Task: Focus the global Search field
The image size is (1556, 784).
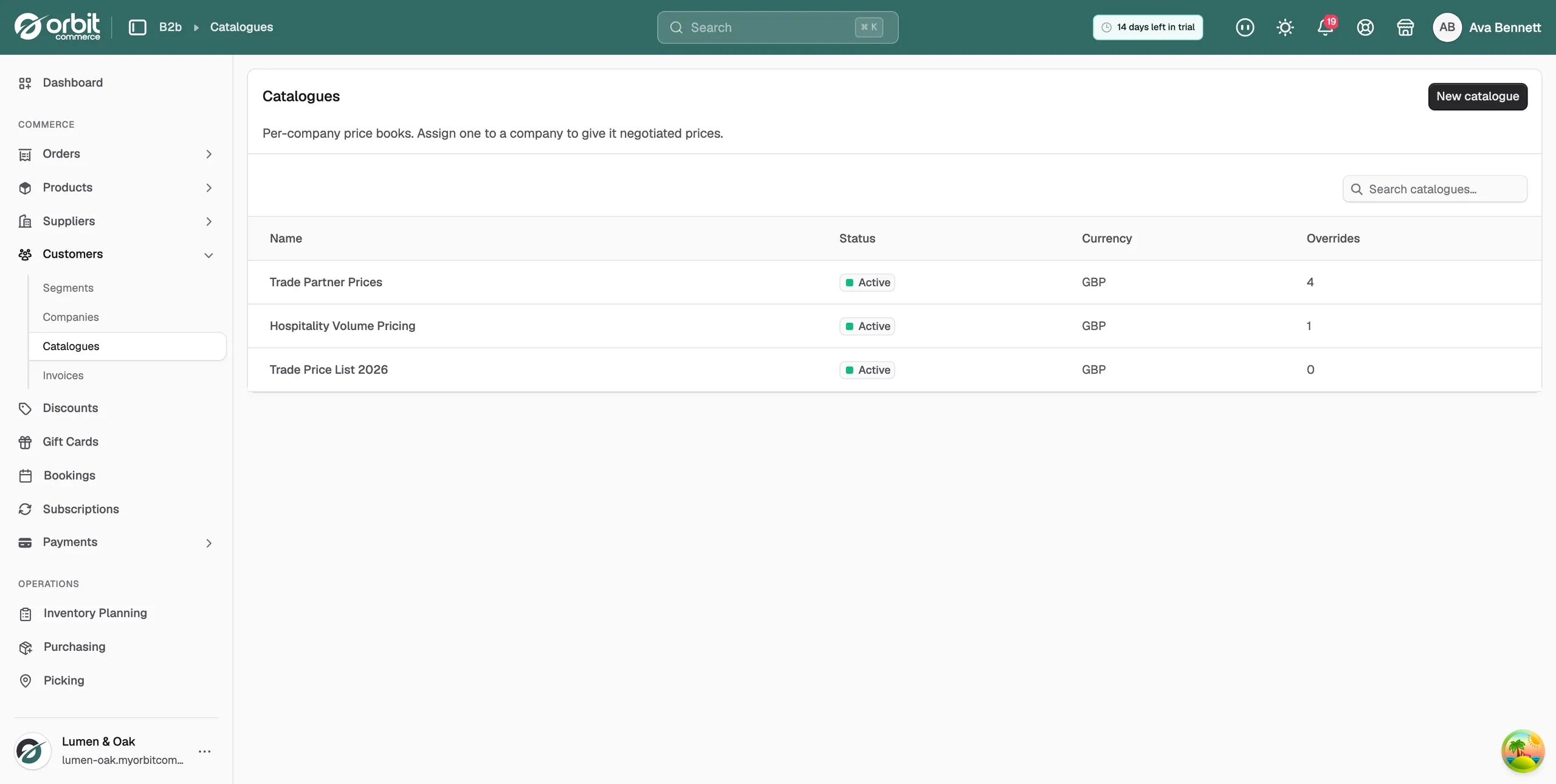Action: tap(777, 27)
